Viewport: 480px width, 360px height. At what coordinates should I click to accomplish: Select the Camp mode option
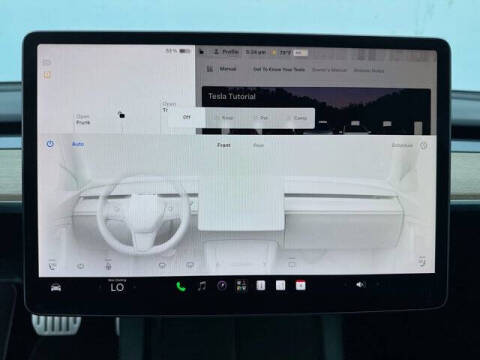point(298,118)
